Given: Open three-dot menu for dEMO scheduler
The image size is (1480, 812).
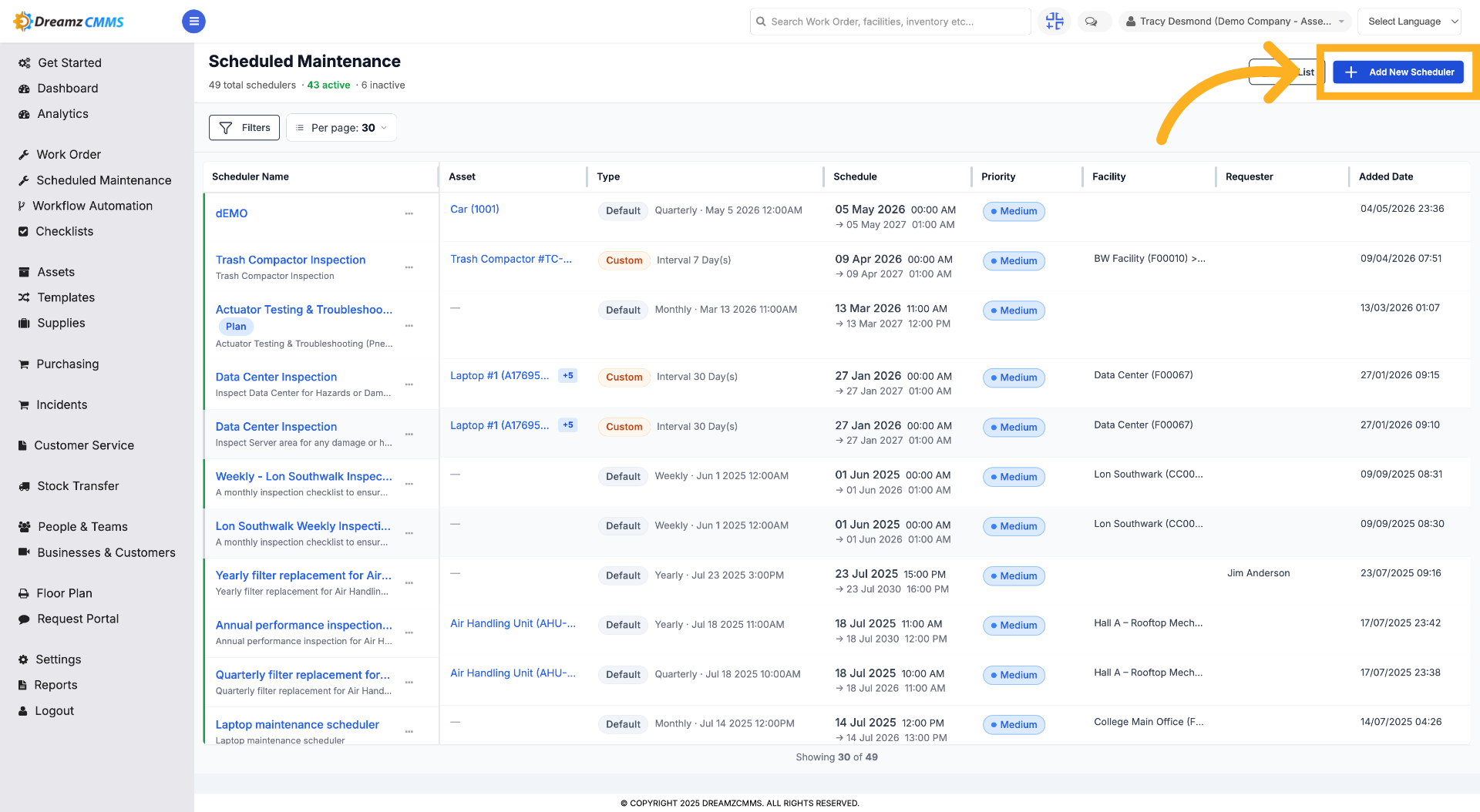Looking at the screenshot, I should (x=409, y=213).
